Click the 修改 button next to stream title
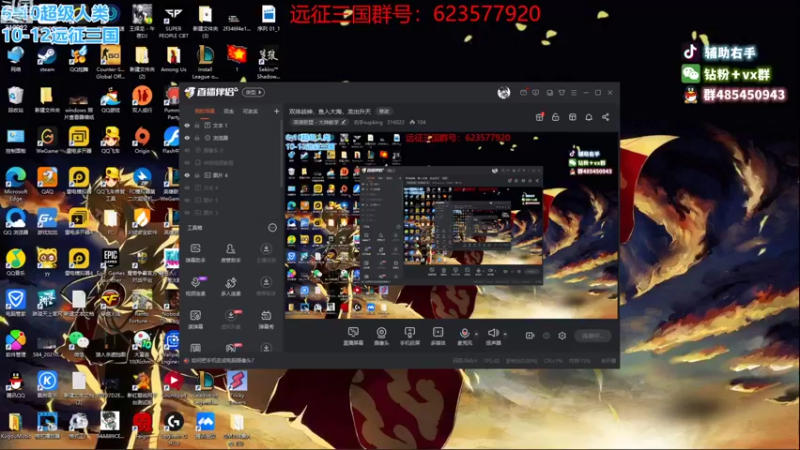 coord(384,111)
